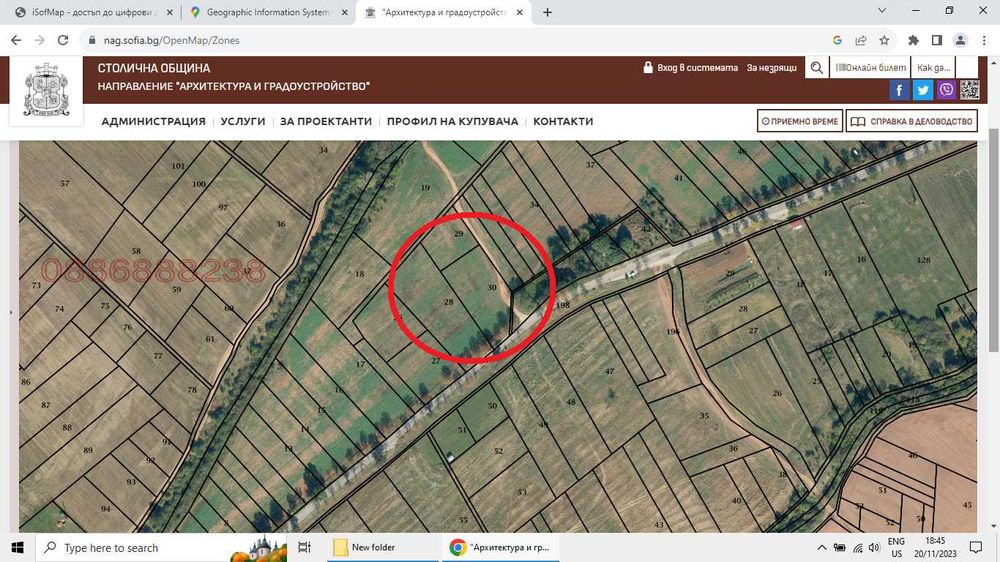Viewport: 1000px width, 562px height.
Task: Open the Twitter social icon
Action: (922, 90)
